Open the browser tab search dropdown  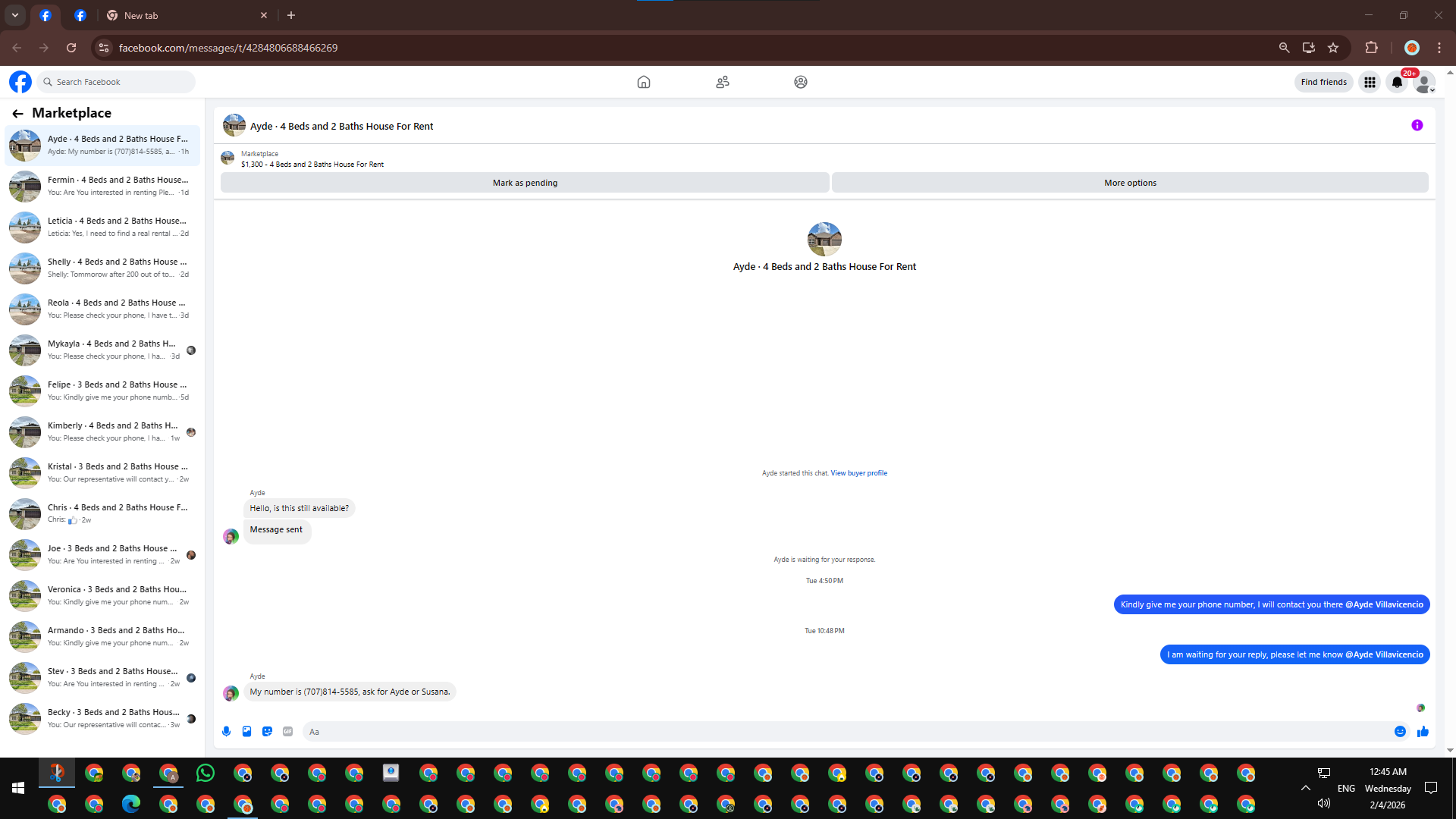(14, 15)
